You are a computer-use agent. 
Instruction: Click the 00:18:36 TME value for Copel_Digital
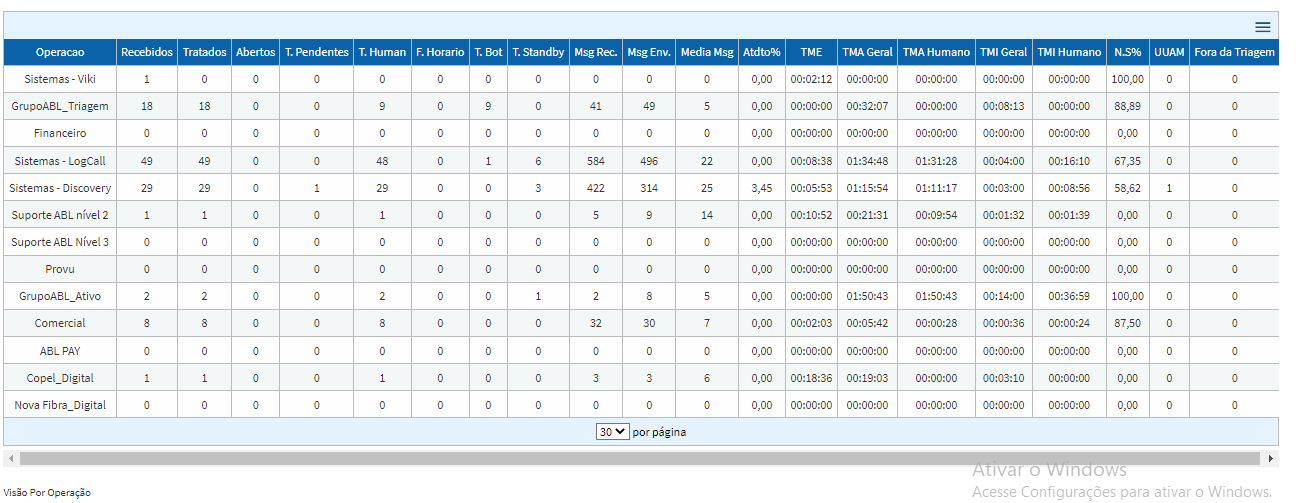[x=811, y=378]
